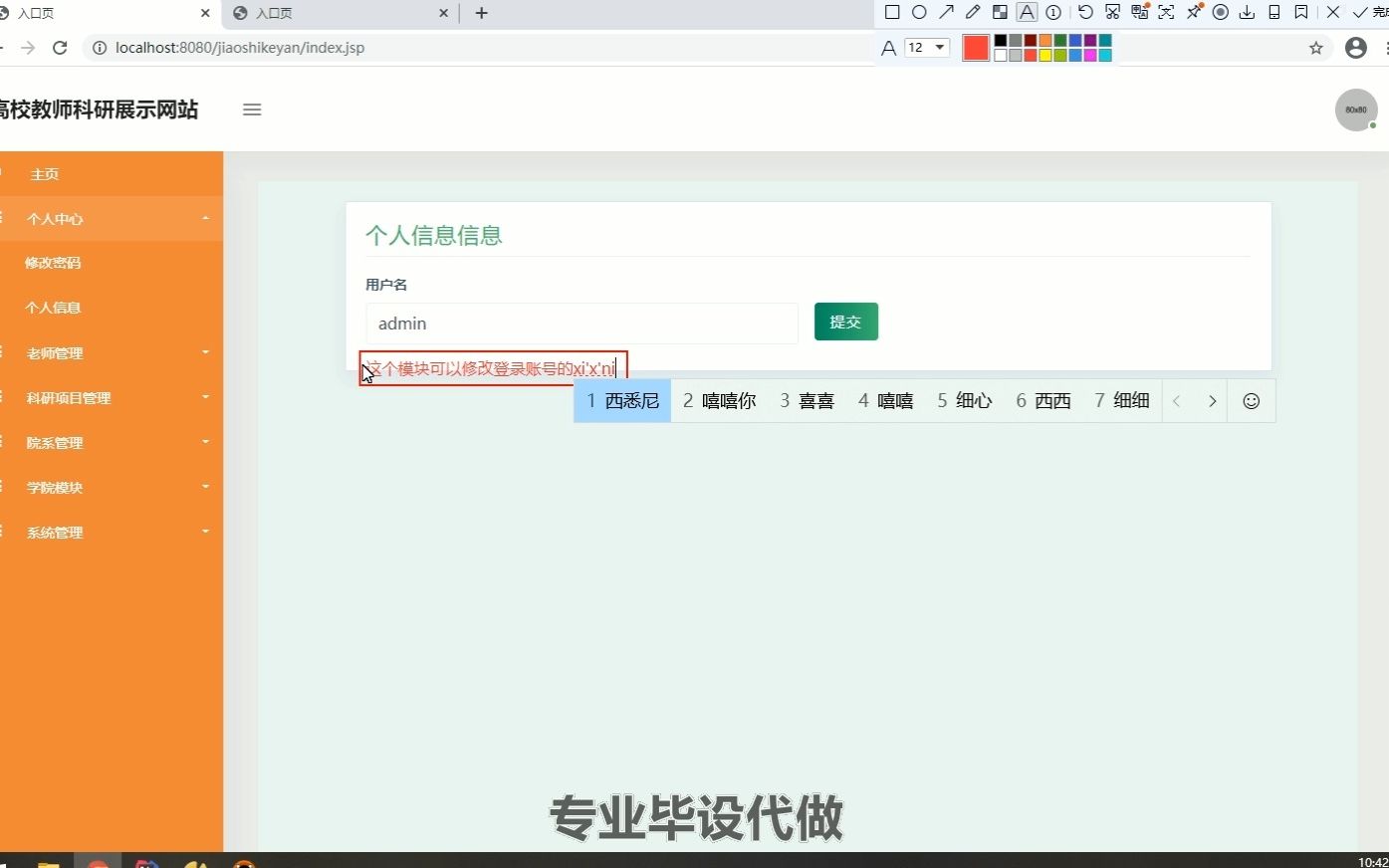Confirm screenshot with the checkmark
The width and height of the screenshot is (1389, 868).
point(1360,13)
